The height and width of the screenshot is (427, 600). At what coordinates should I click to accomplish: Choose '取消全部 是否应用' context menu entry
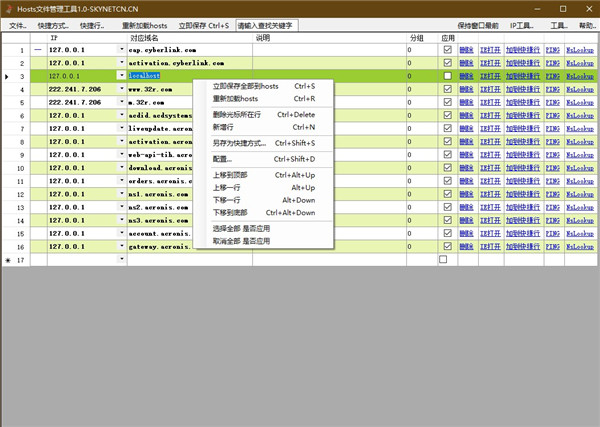coord(241,241)
